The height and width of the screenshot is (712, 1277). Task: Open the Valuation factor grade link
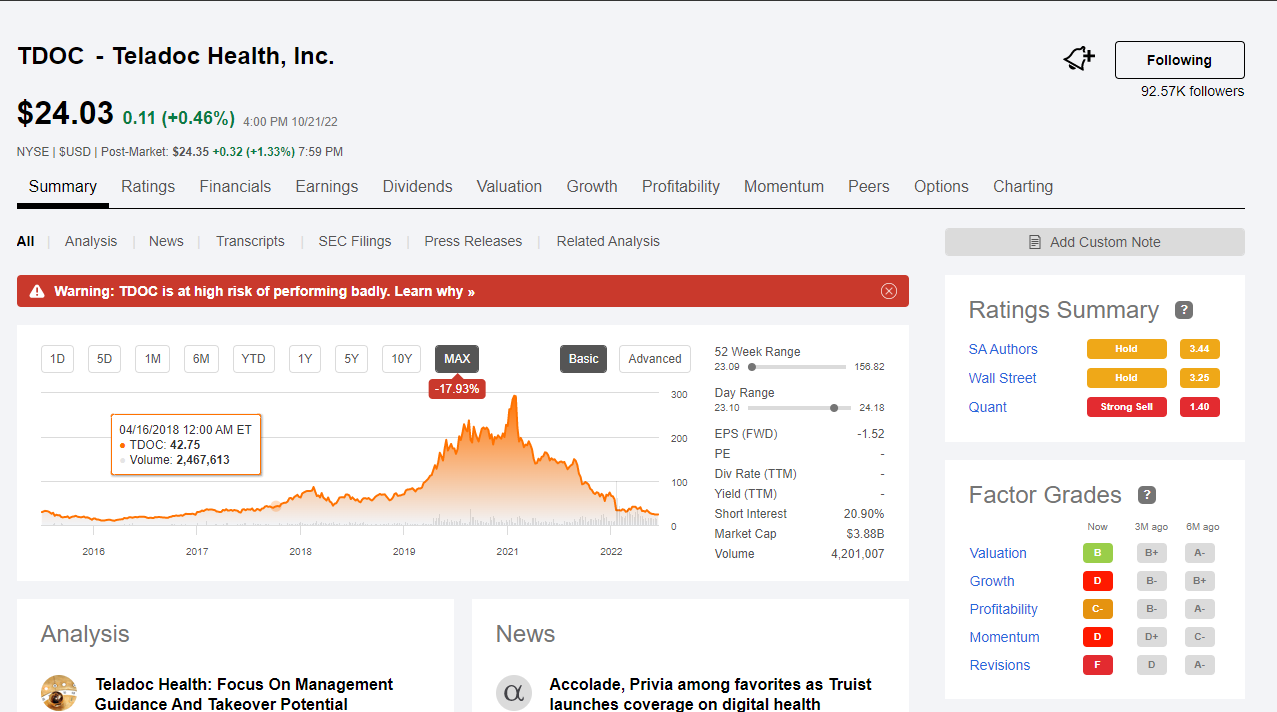(x=998, y=553)
